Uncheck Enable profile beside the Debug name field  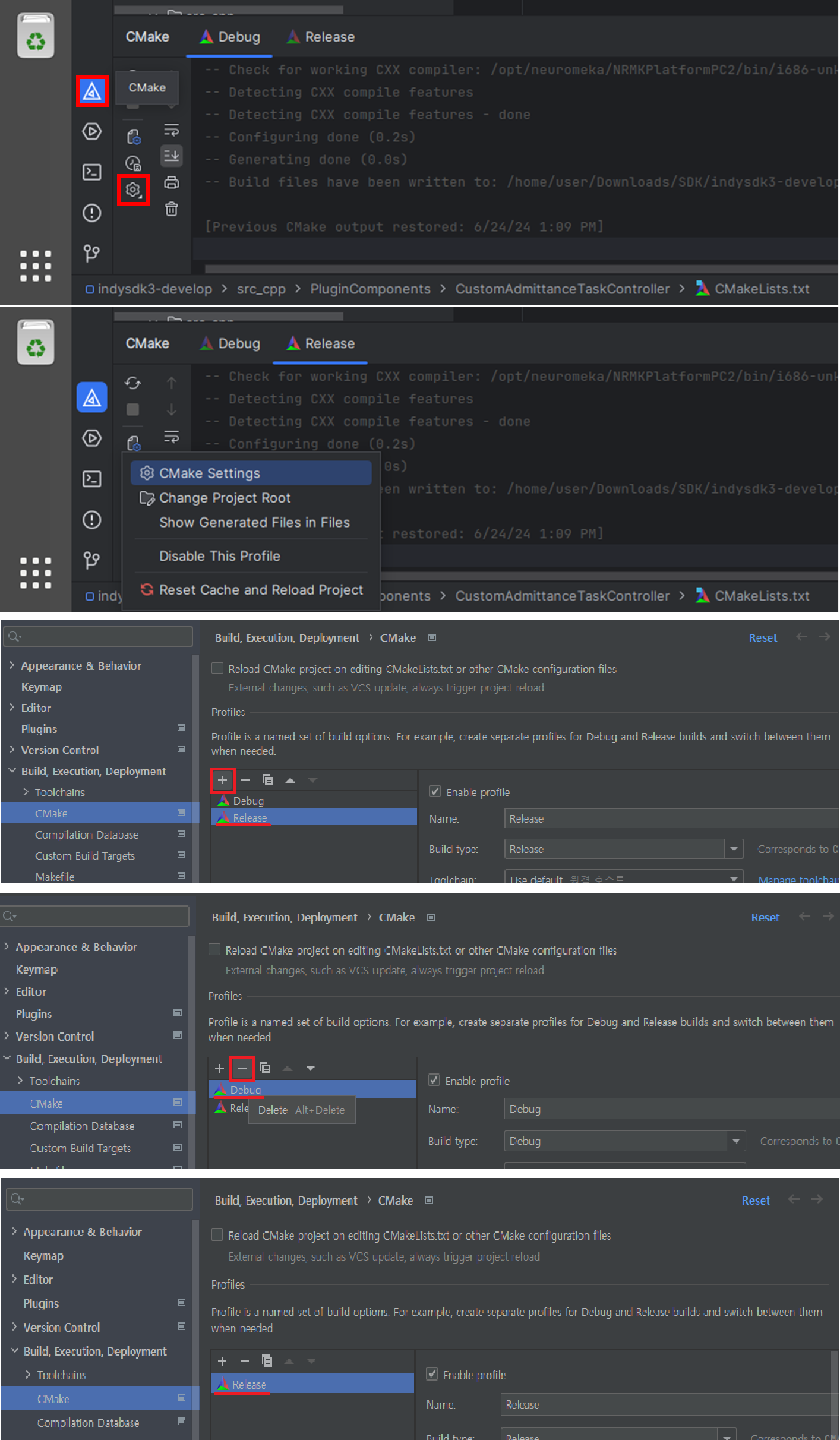tap(434, 1080)
